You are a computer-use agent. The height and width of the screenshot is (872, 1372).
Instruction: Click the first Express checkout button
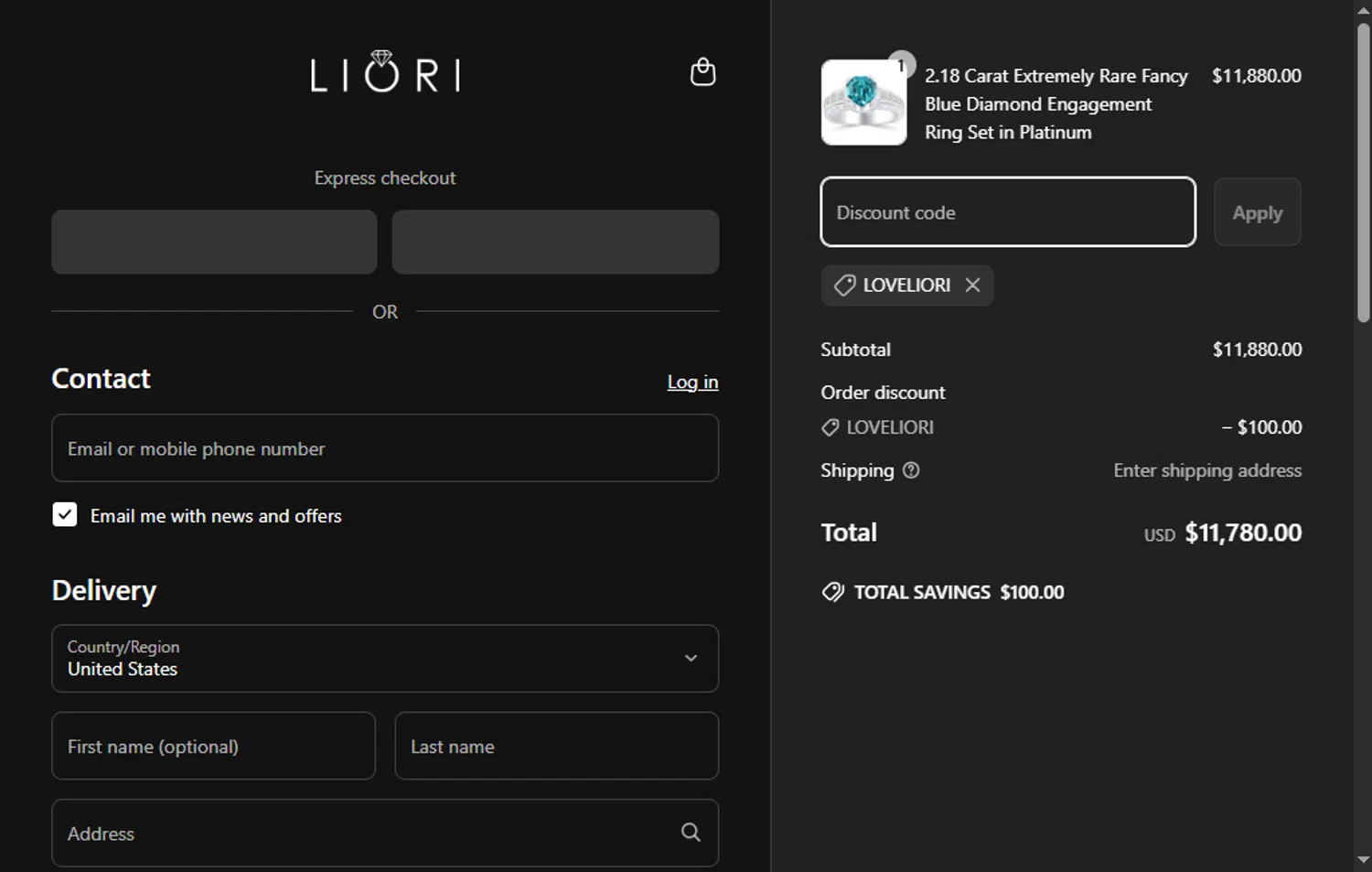tap(214, 242)
